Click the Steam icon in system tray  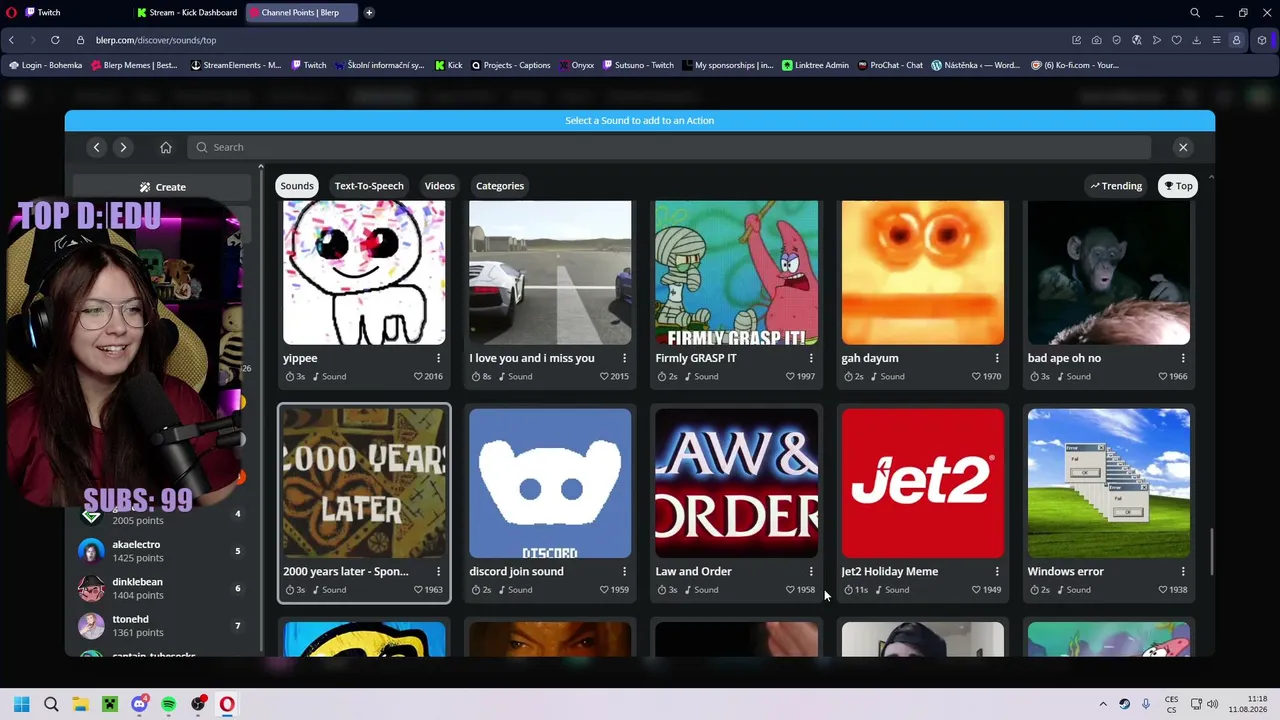pos(1125,704)
